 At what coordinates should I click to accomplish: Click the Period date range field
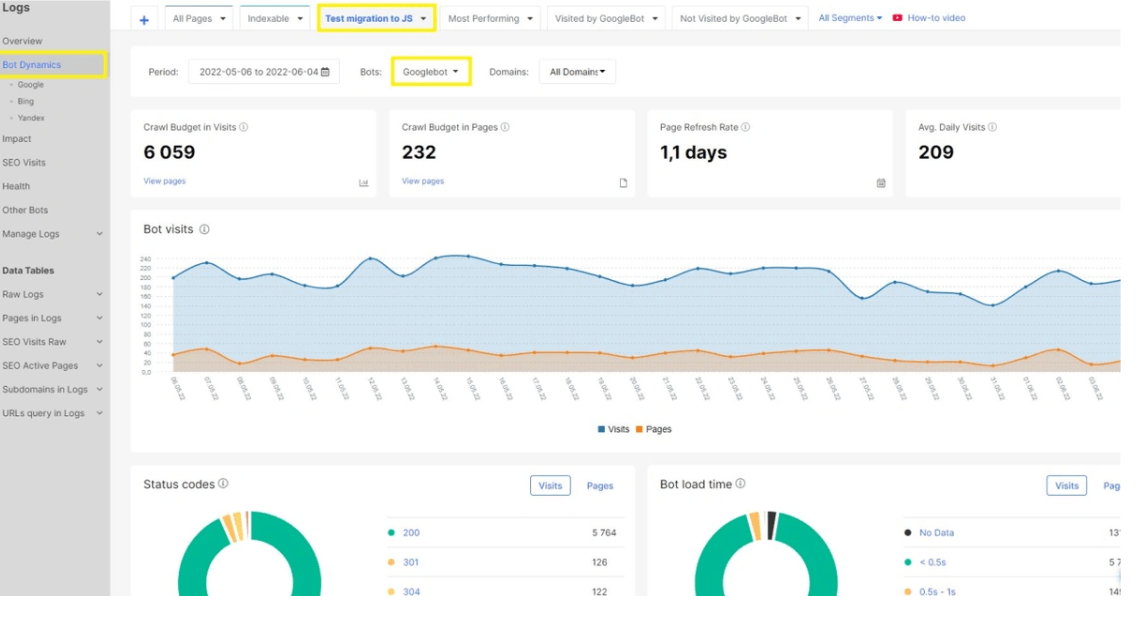[x=263, y=72]
